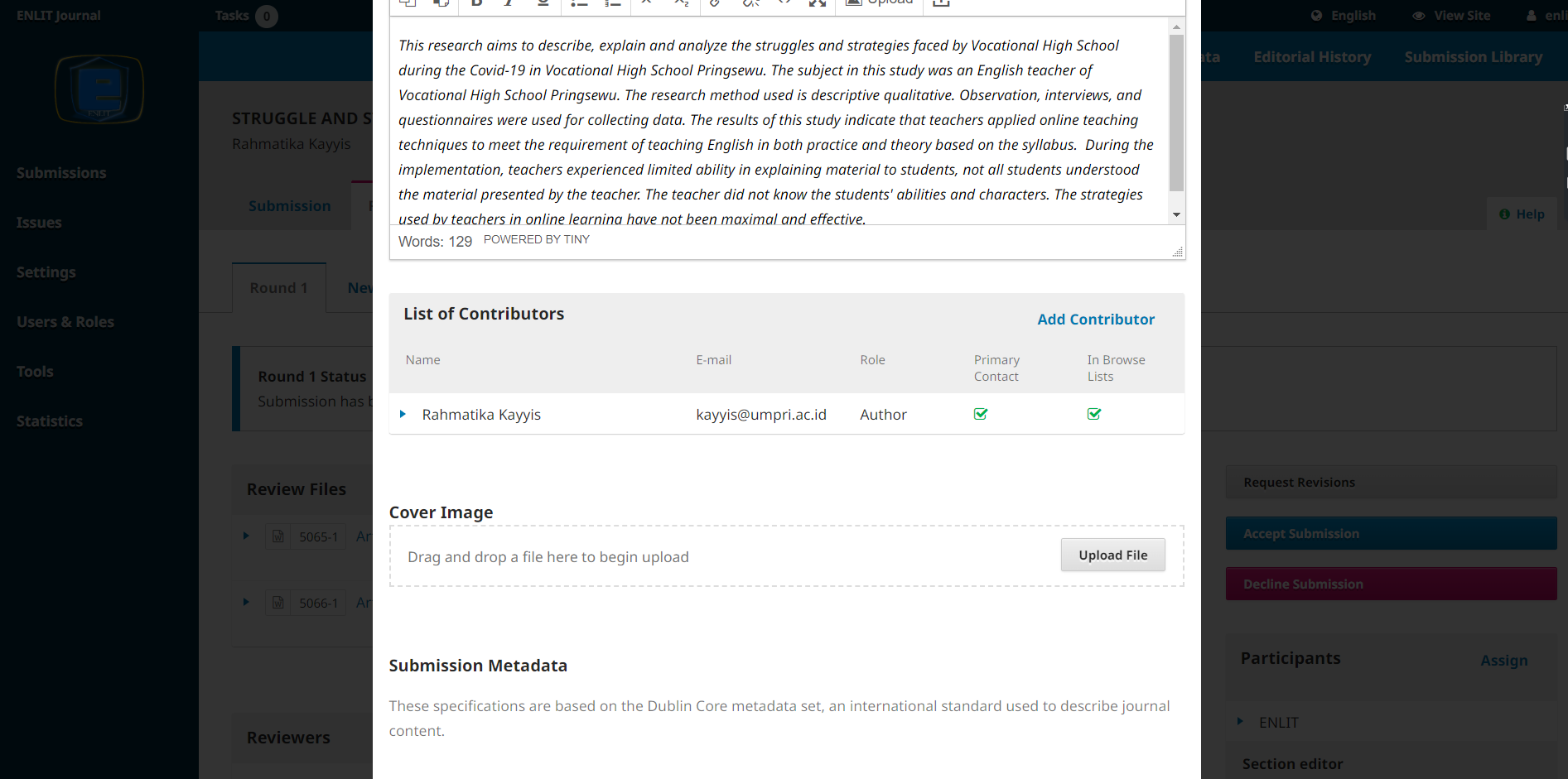The width and height of the screenshot is (1568, 779).
Task: Click the down arrow of editor scrollbar
Action: [1176, 215]
